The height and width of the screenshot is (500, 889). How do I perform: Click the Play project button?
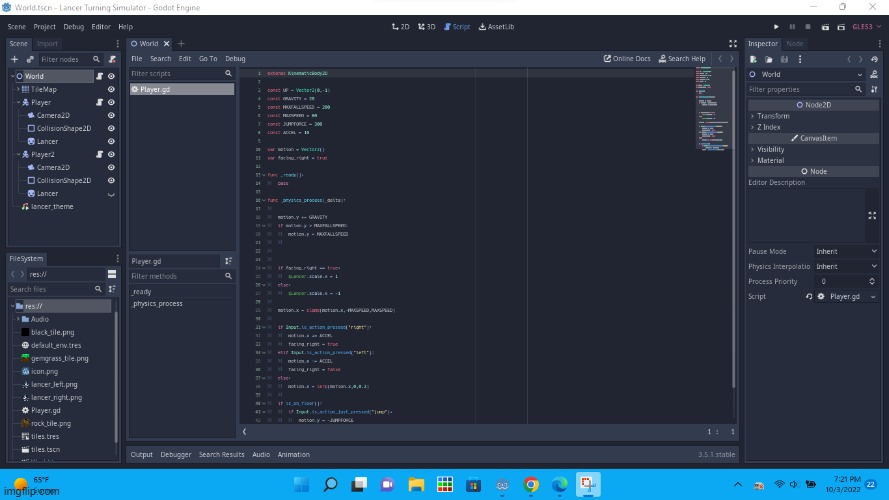point(776,26)
